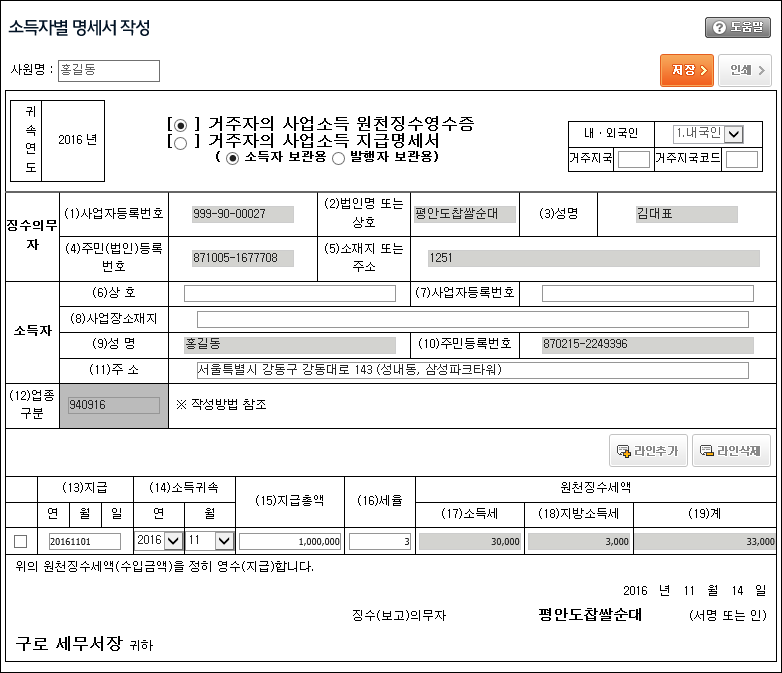Image resolution: width=782 pixels, height=673 pixels.
Task: Click the 소재지 field showing 1251
Action: tap(593, 258)
